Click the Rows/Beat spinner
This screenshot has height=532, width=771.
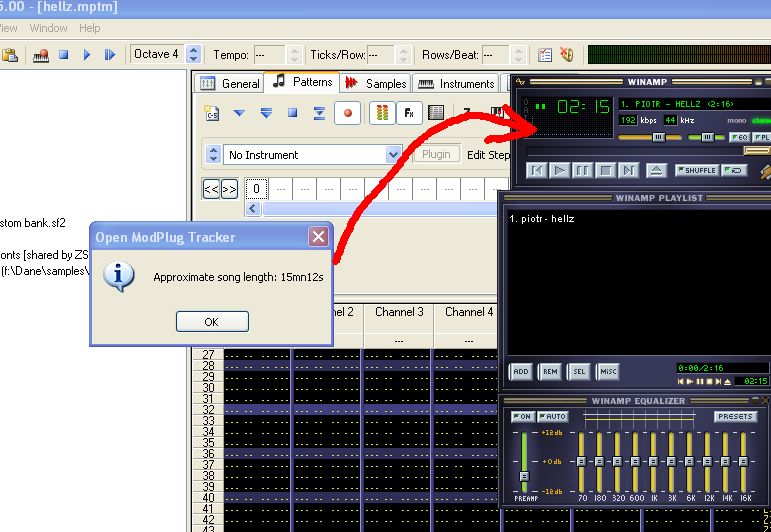518,55
